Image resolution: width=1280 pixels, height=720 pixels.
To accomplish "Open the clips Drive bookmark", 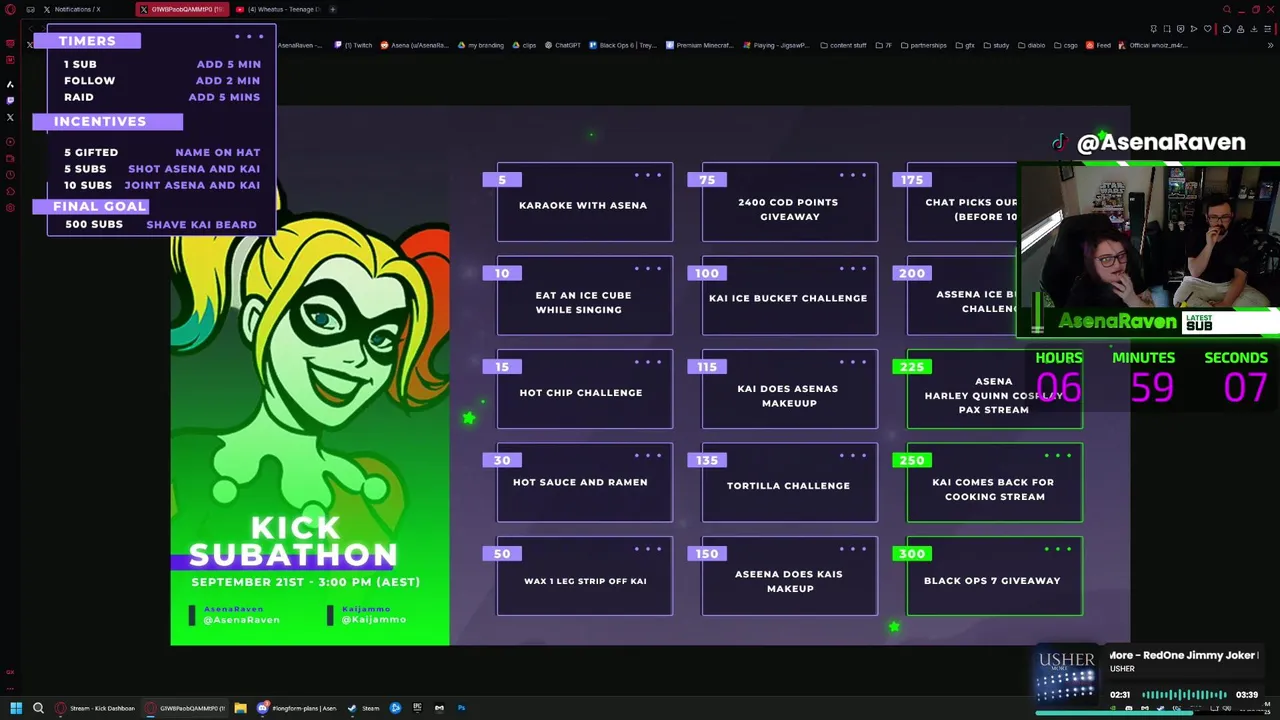I will point(525,45).
